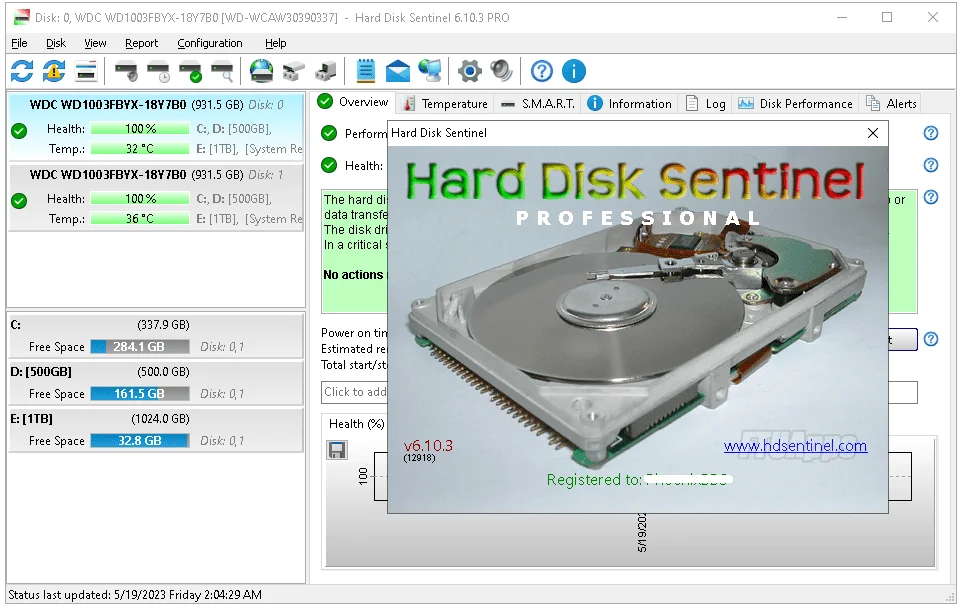Open the Disk menu
This screenshot has height=608, width=961.
[56, 43]
